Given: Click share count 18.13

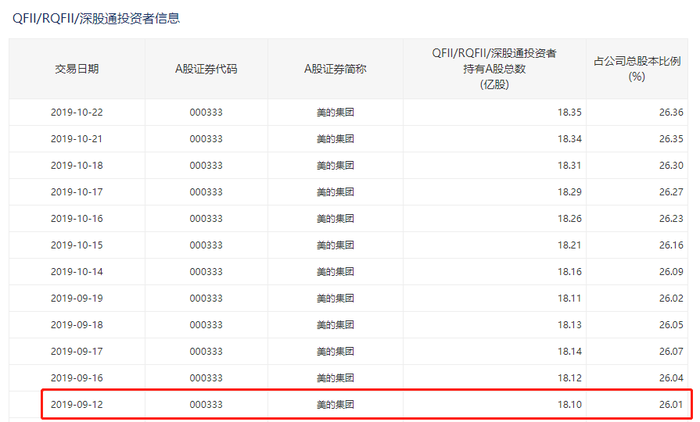Looking at the screenshot, I should (569, 325).
